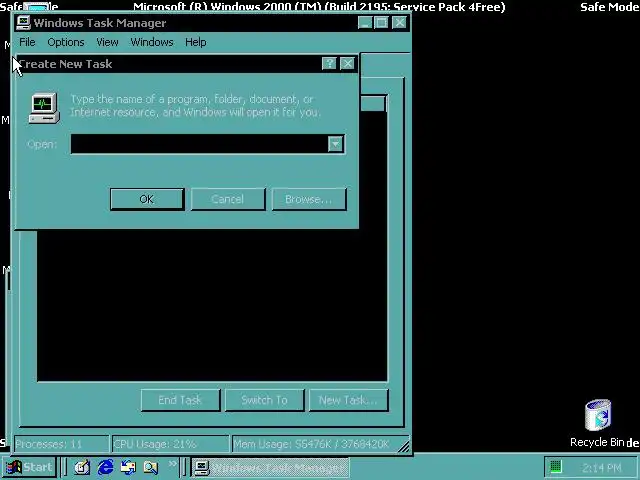The width and height of the screenshot is (640, 480).
Task: Open the Start menu
Action: 29,467
